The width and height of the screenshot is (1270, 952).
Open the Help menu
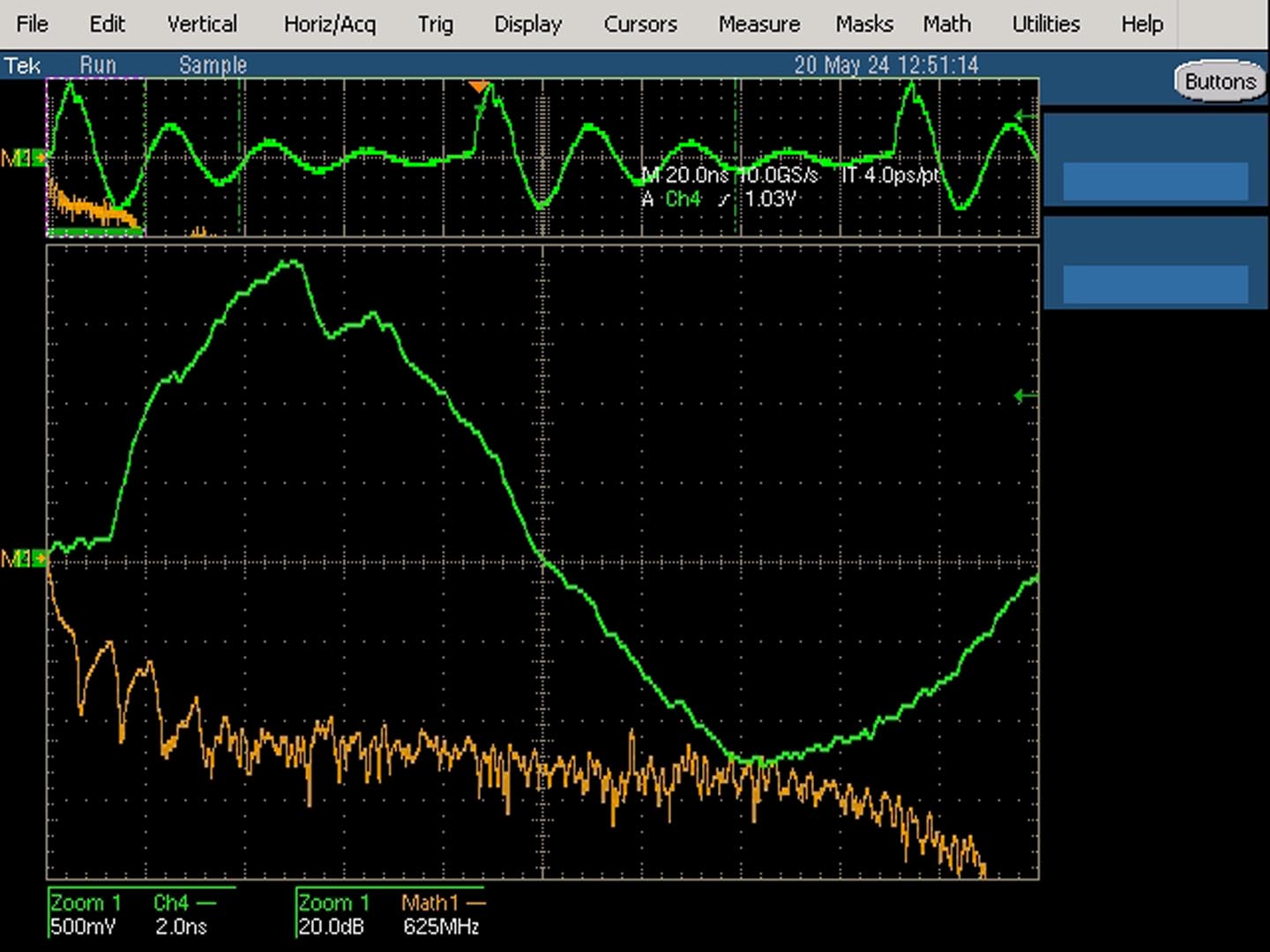1141,24
